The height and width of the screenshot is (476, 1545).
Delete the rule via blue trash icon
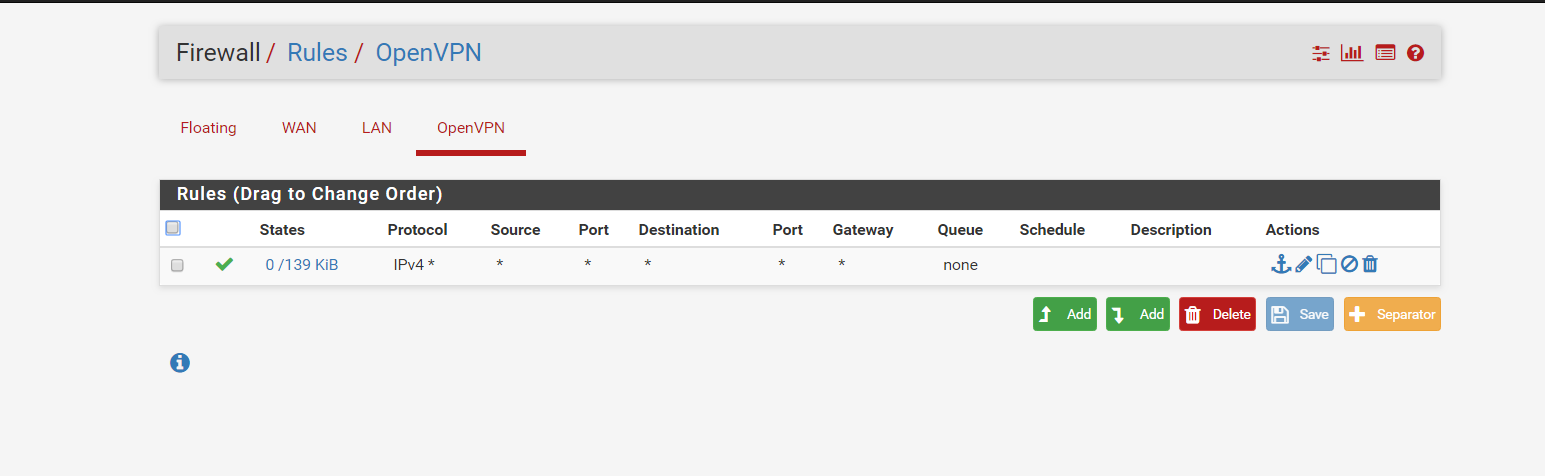[1370, 264]
